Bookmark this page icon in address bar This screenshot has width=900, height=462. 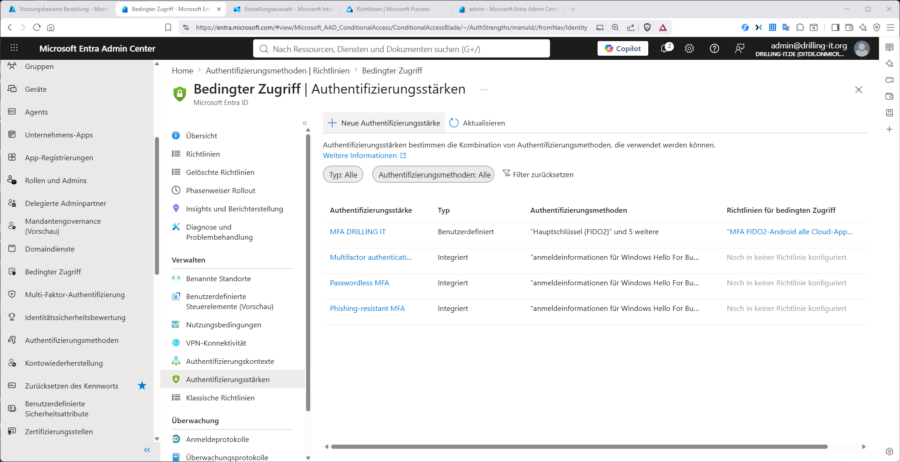pyautogui.click(x=168, y=27)
